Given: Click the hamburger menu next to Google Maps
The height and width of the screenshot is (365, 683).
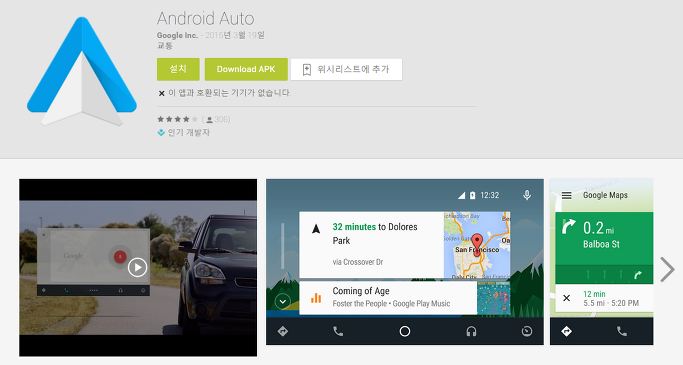Looking at the screenshot, I should click(x=566, y=196).
